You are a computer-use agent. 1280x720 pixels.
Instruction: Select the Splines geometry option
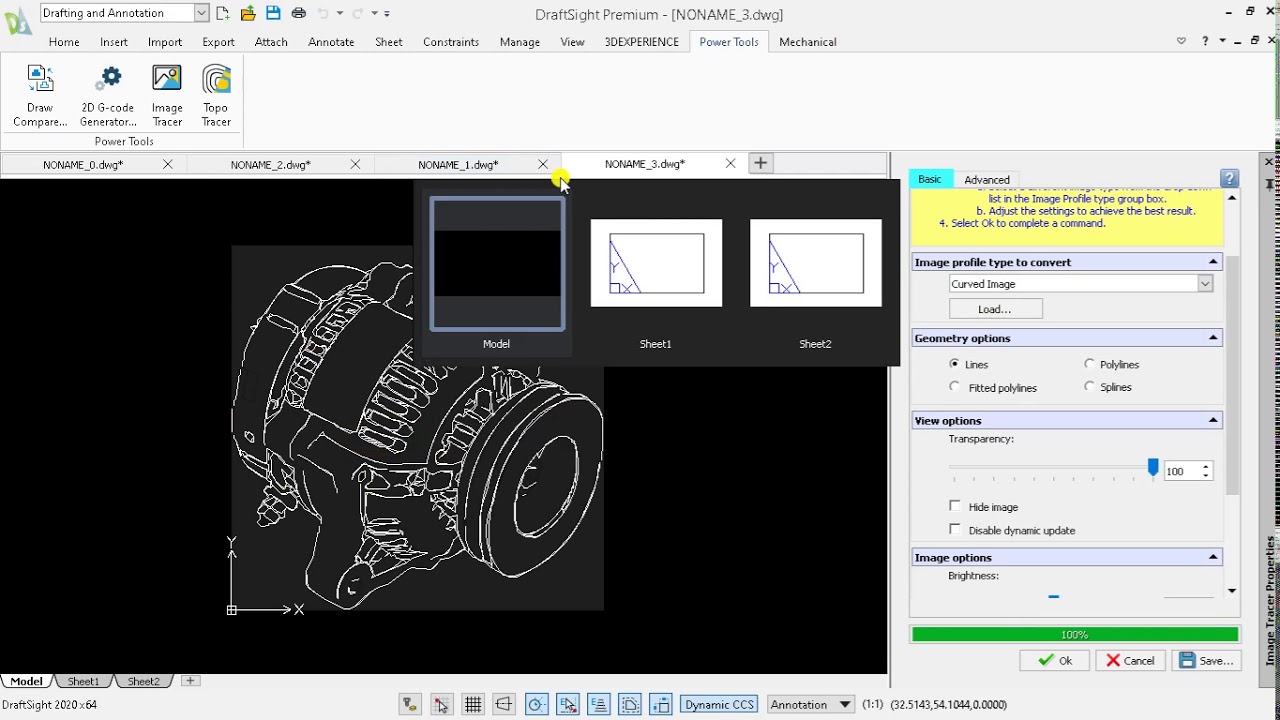pyautogui.click(x=1090, y=387)
